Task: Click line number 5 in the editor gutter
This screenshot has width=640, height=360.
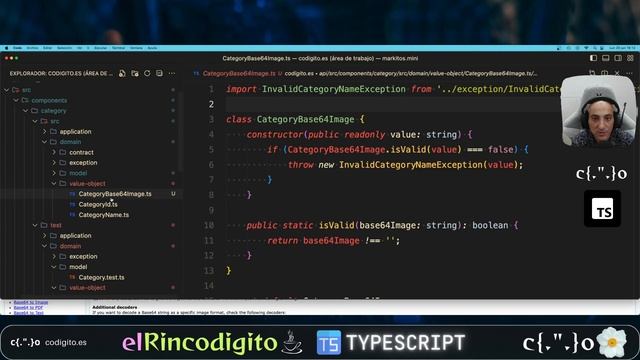Action: (211, 150)
